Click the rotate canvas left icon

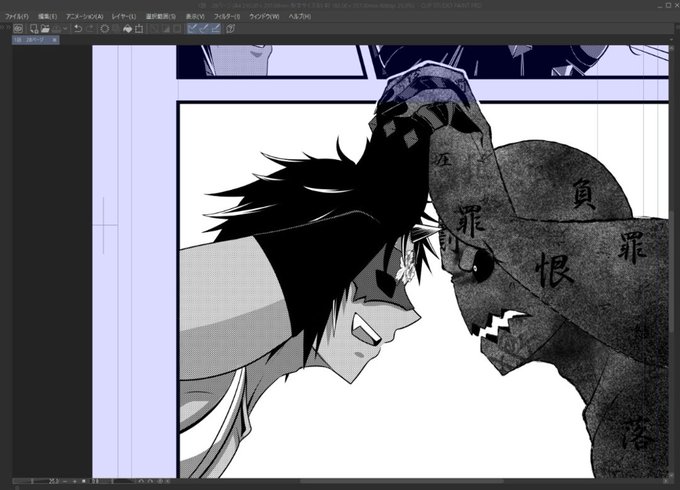(x=141, y=481)
